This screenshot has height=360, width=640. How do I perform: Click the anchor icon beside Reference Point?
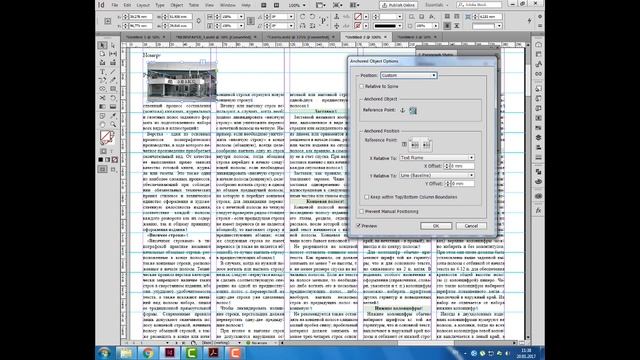coord(402,110)
